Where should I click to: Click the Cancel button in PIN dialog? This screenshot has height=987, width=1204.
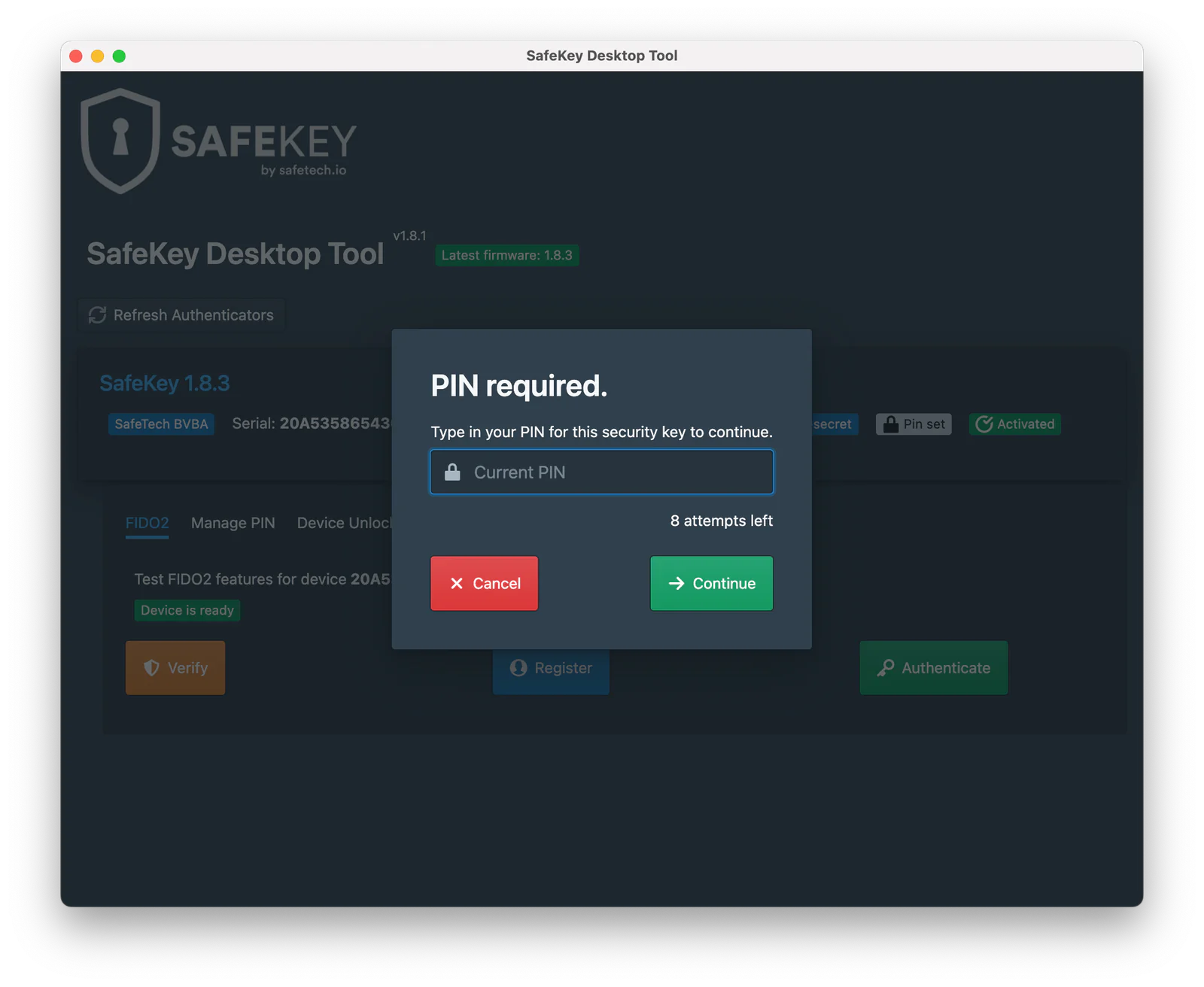(484, 583)
